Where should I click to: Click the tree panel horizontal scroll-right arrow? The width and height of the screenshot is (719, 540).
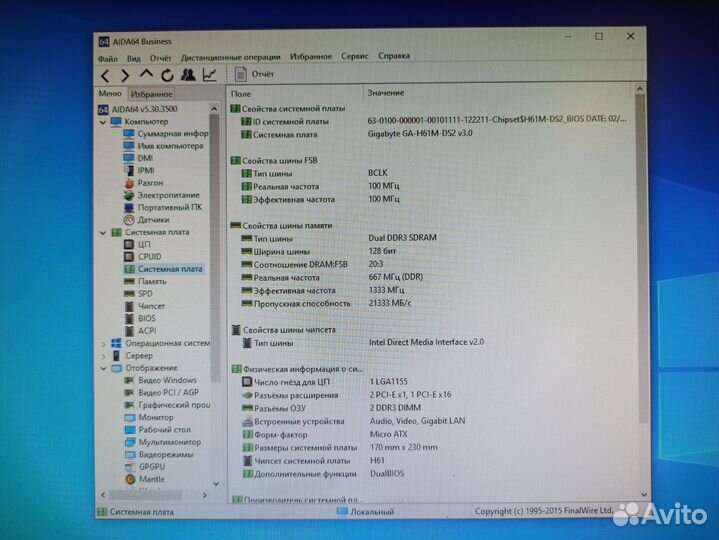(205, 496)
